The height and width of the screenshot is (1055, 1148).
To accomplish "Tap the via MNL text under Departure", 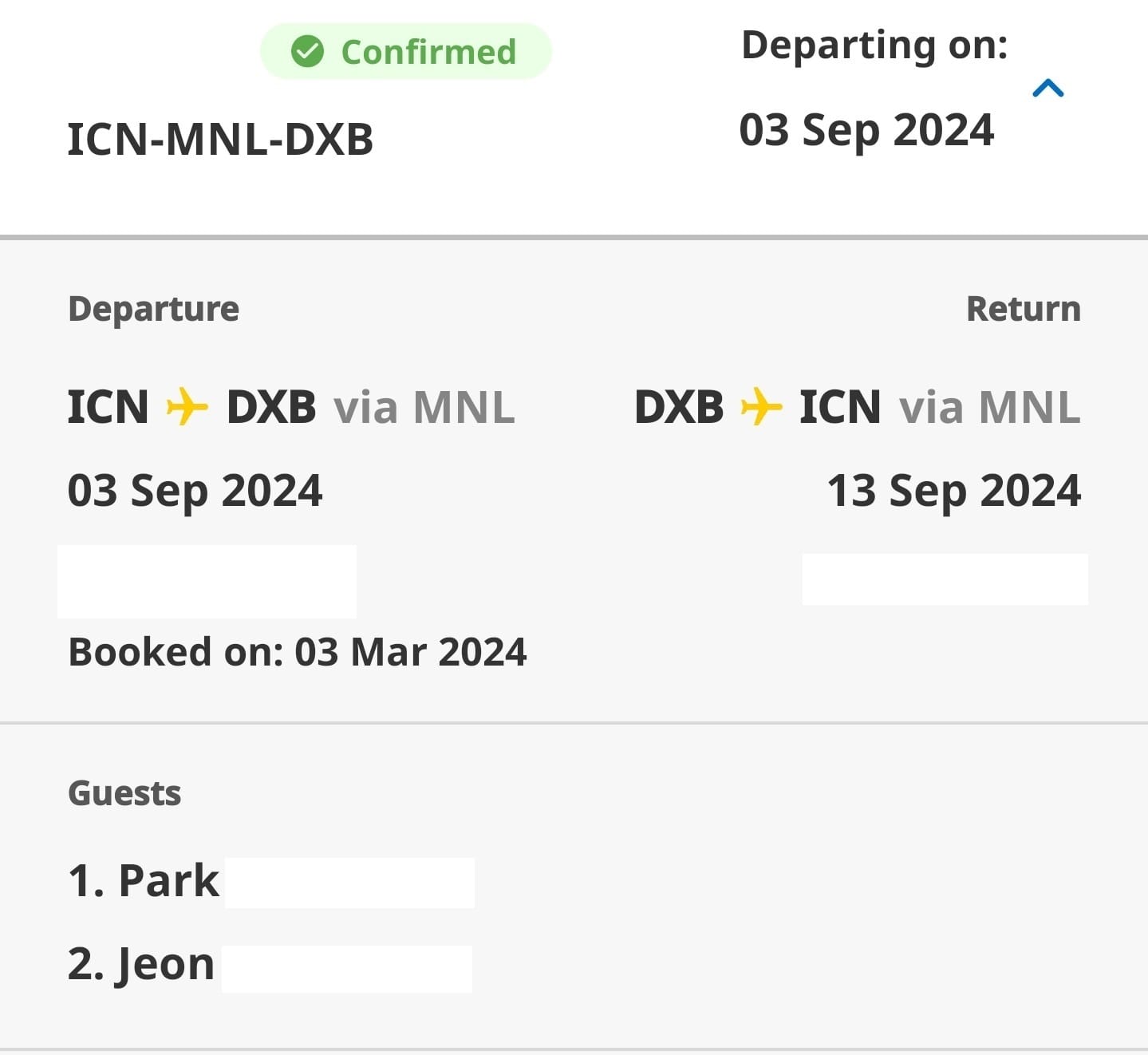I will coord(424,407).
